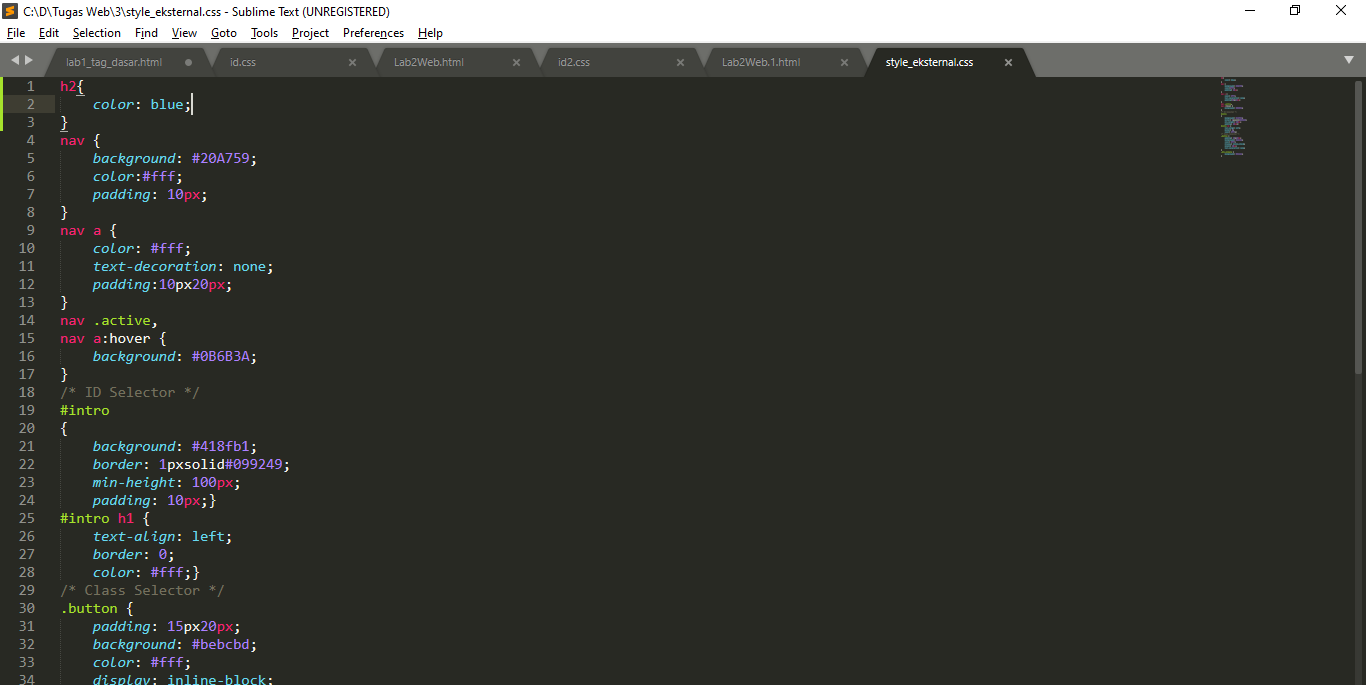The height and width of the screenshot is (685, 1366).
Task: Close the id.css tab
Action: coord(352,61)
